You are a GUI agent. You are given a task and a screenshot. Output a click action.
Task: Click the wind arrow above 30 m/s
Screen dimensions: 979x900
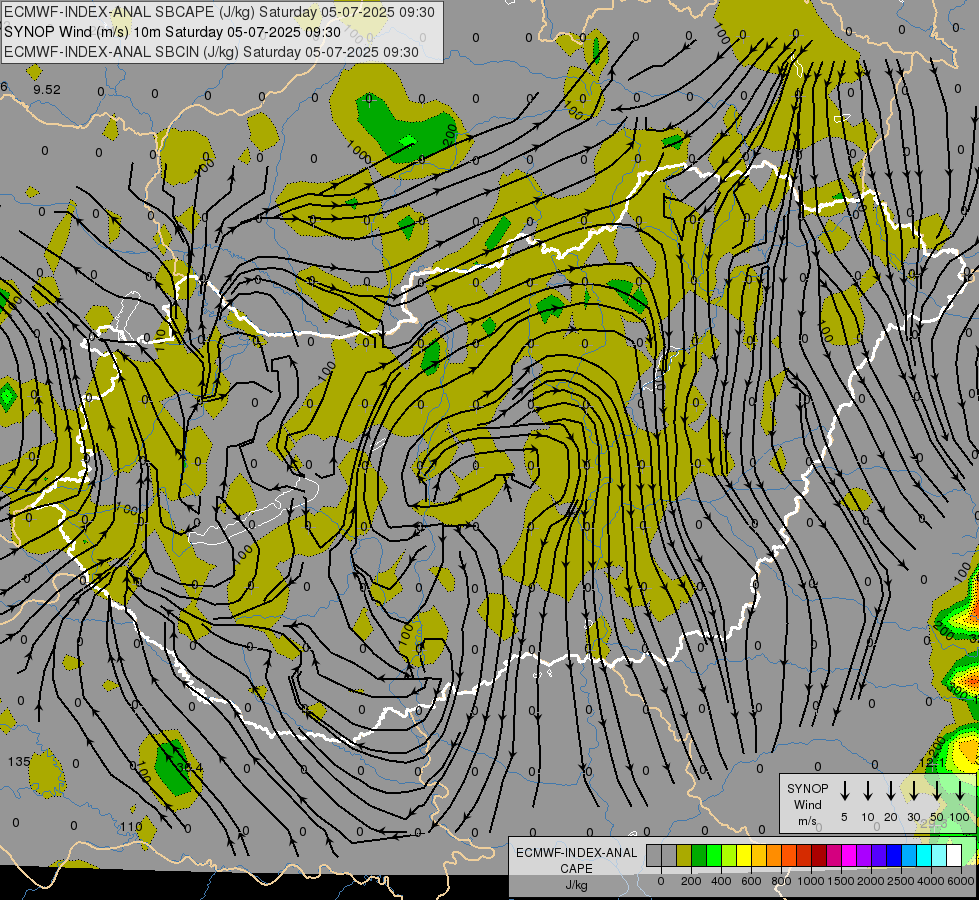tap(913, 790)
